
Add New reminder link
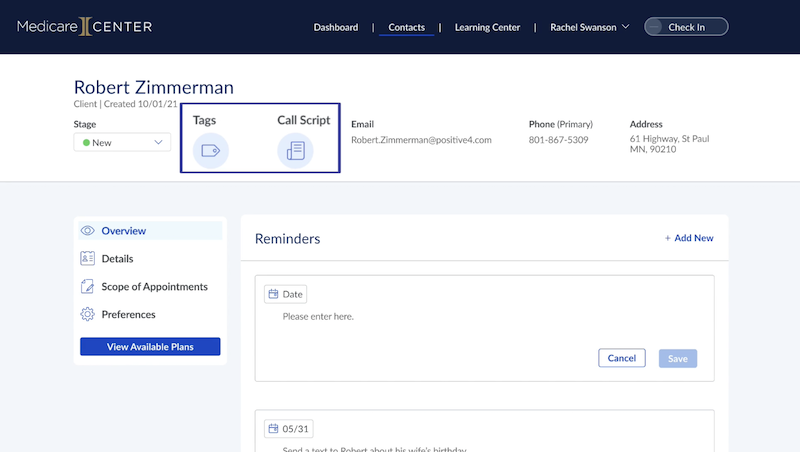click(689, 238)
